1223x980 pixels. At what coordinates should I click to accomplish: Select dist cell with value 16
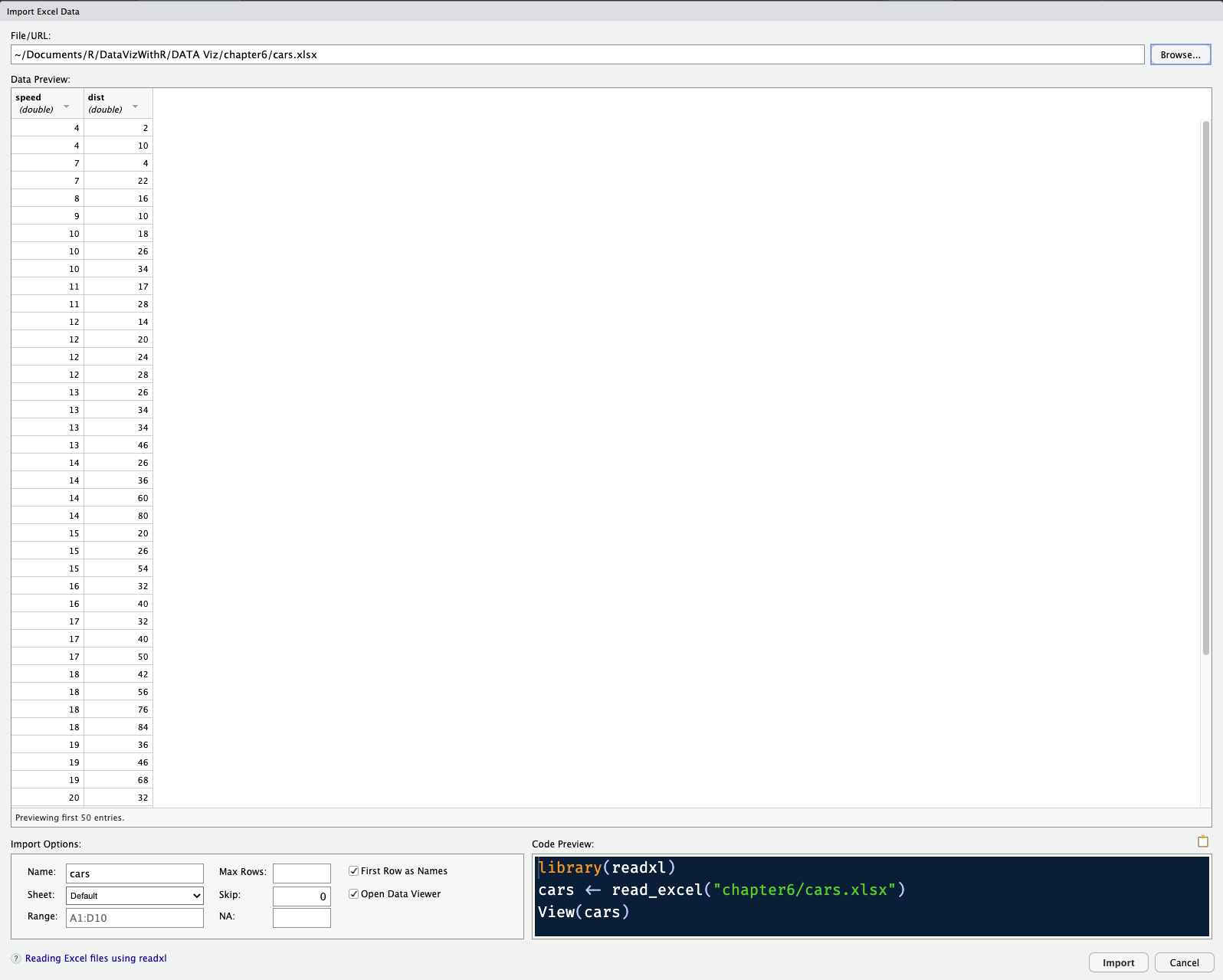tap(118, 198)
